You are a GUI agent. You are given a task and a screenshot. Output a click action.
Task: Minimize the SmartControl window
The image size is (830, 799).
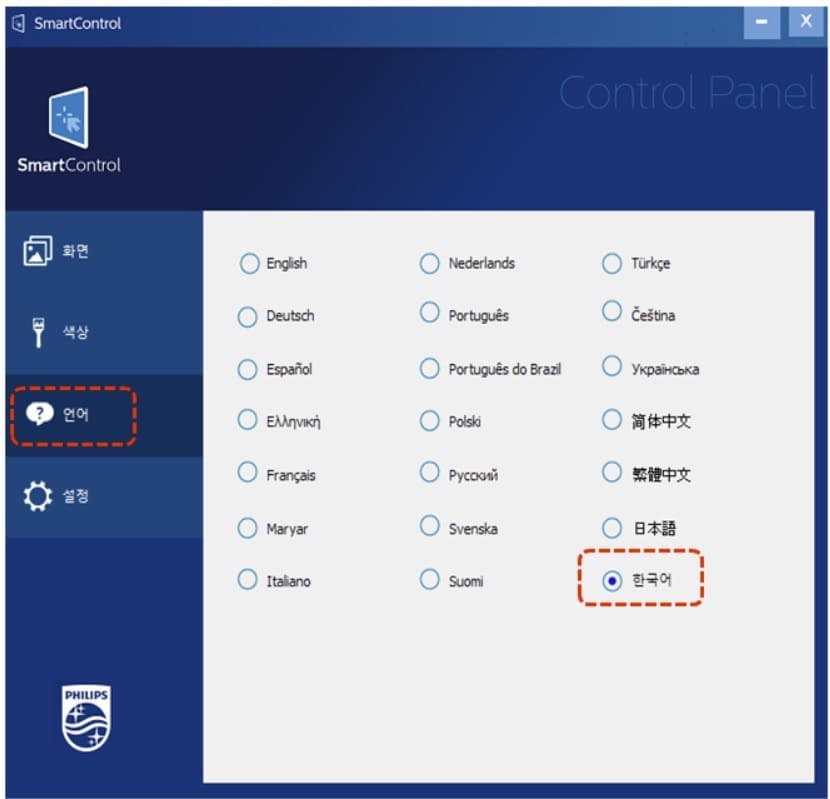point(762,22)
